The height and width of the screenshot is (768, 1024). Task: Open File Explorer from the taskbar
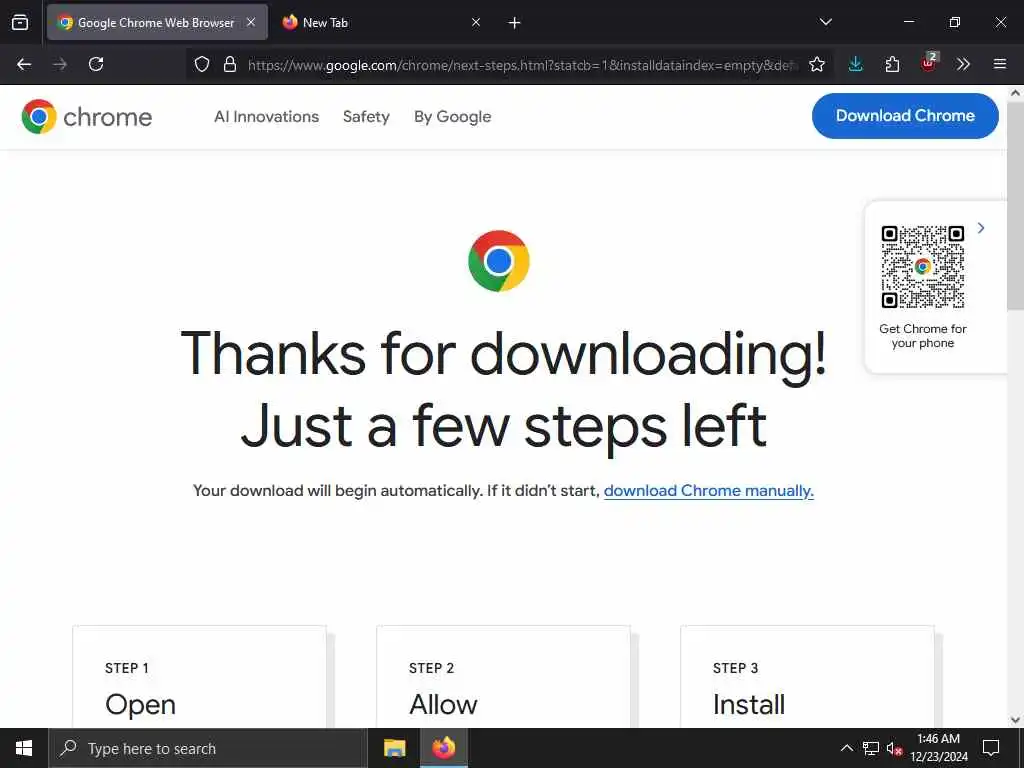coord(394,748)
